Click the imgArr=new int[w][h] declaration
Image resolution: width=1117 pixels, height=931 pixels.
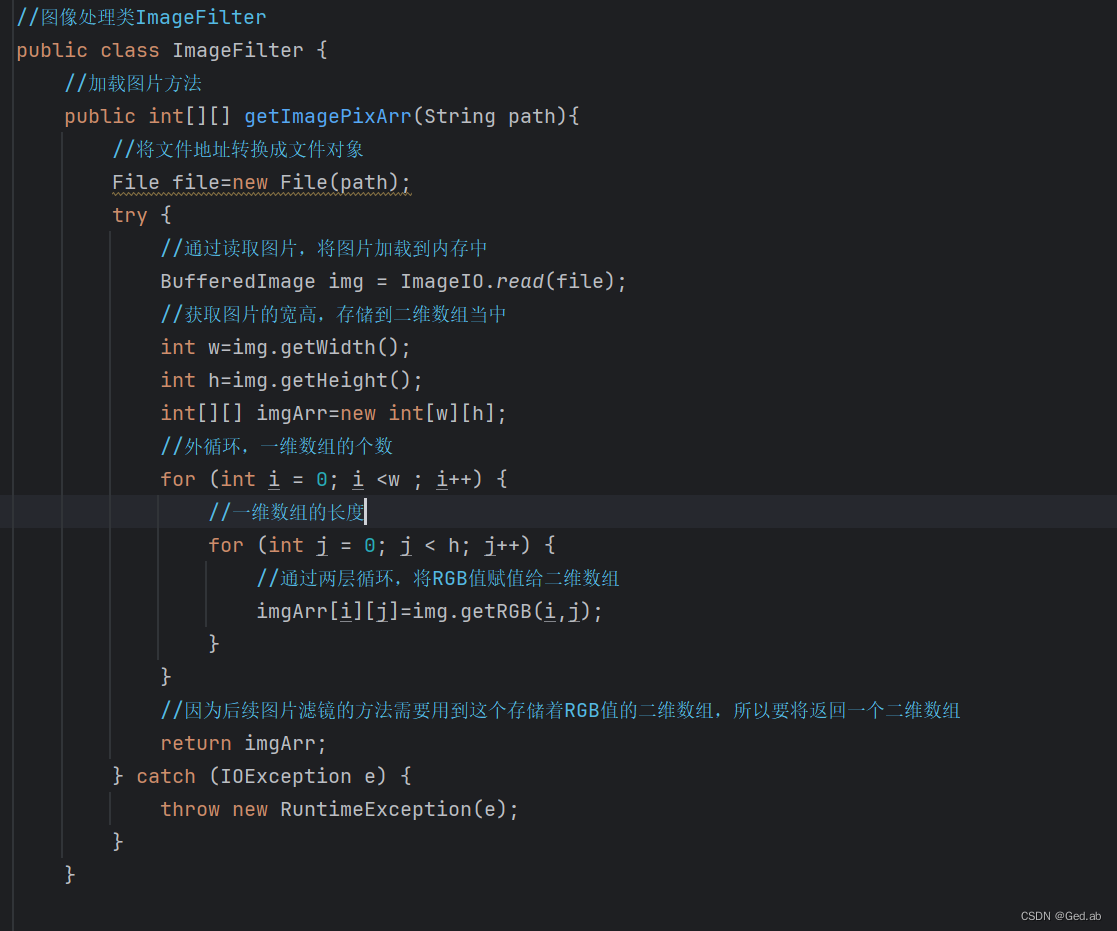[x=333, y=413]
